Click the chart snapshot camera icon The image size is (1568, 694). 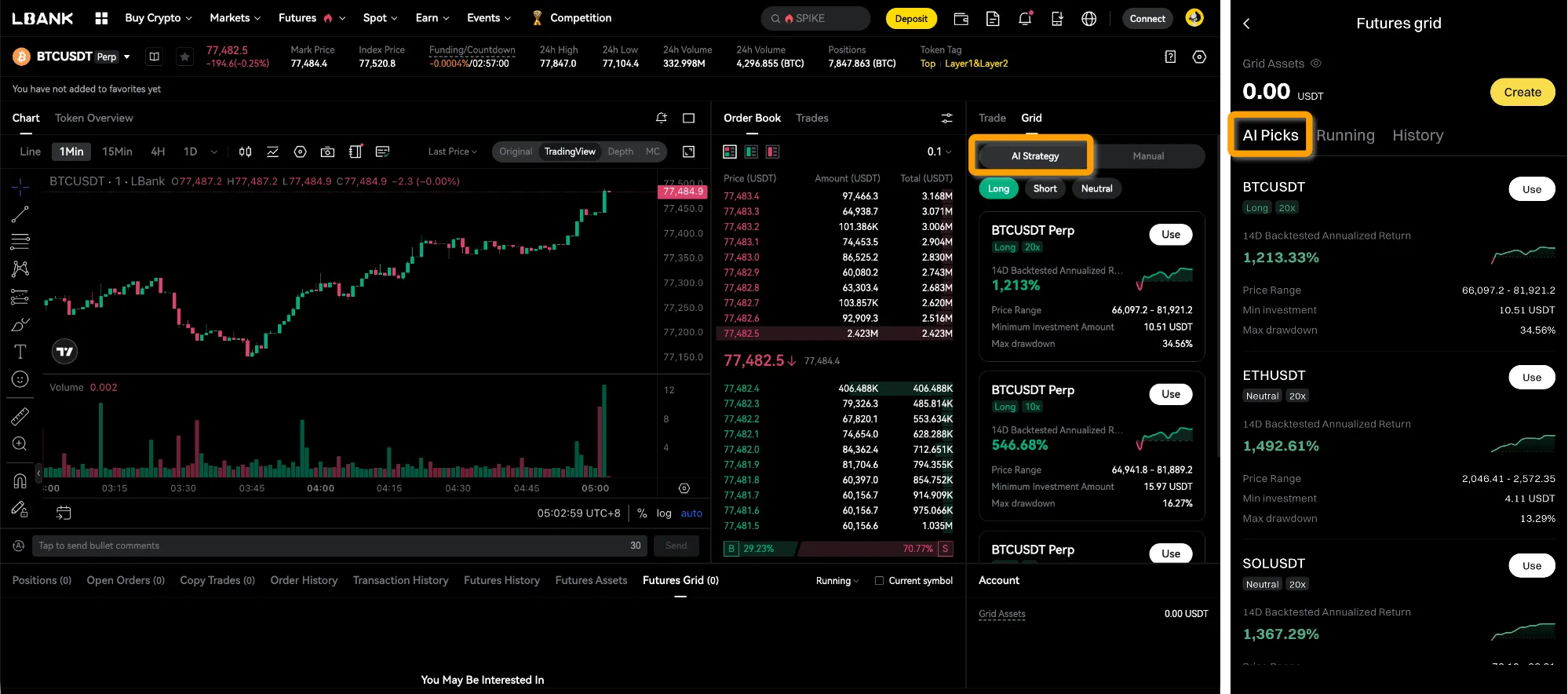[328, 152]
